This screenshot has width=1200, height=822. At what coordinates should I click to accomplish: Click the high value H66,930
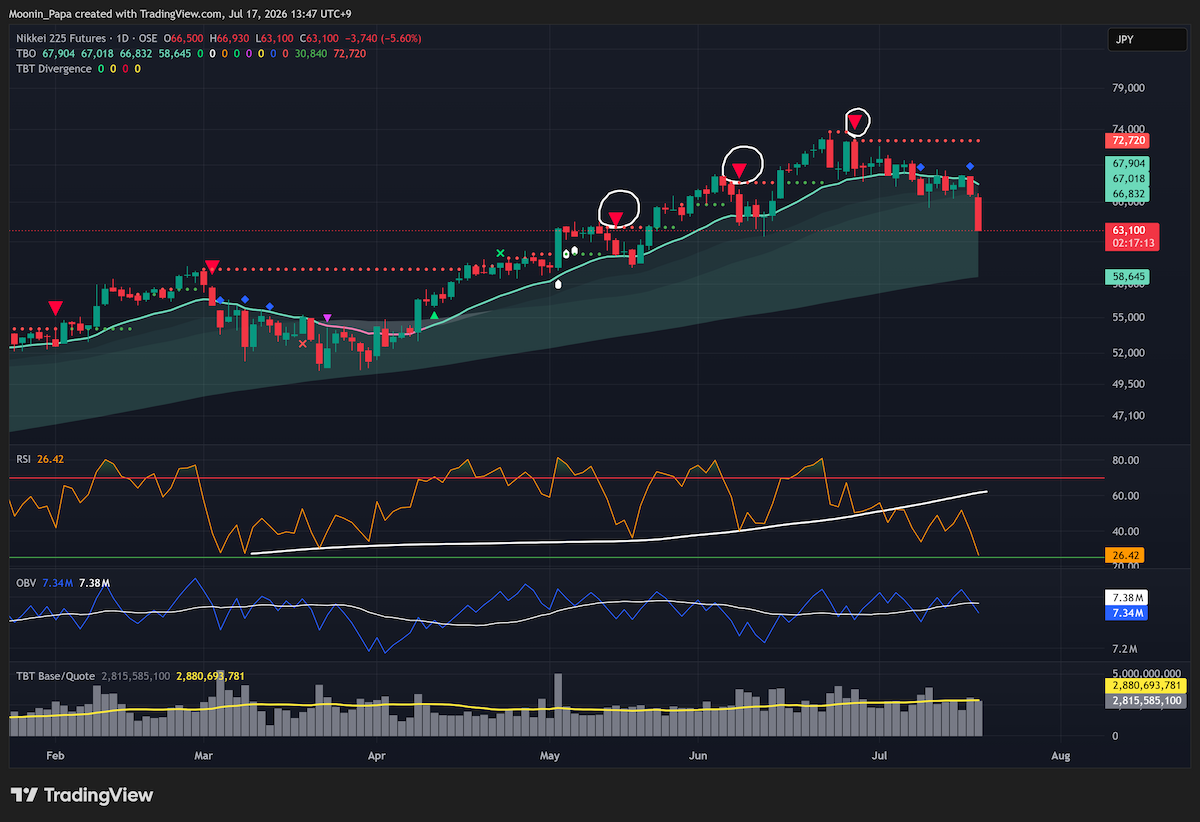(x=229, y=38)
